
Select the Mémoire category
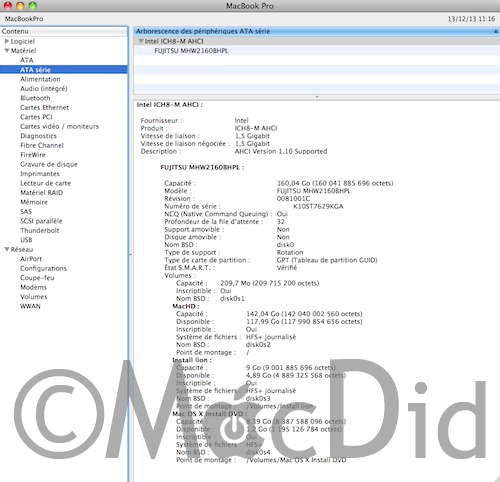pyautogui.click(x=34, y=202)
